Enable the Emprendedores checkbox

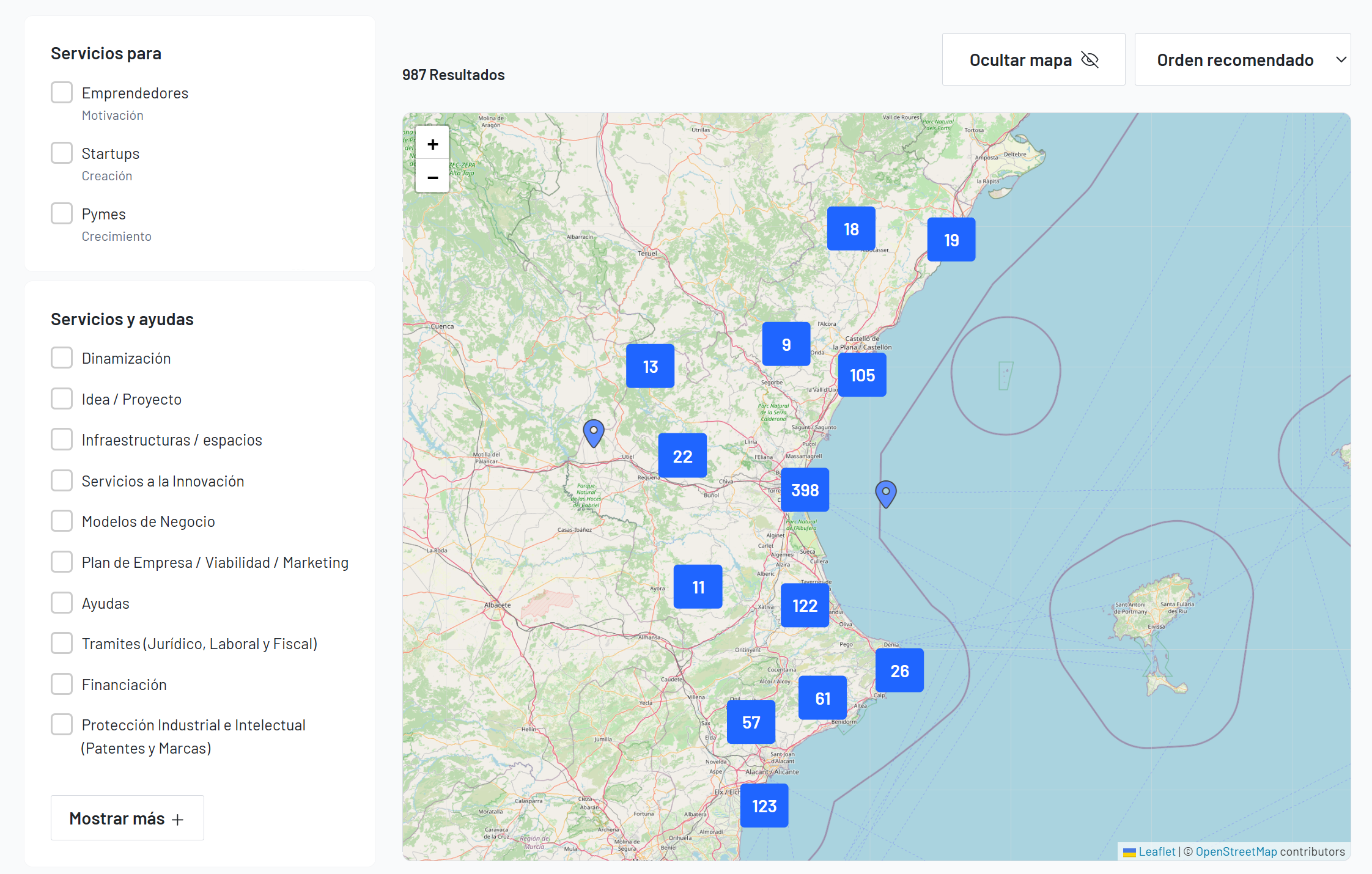62,93
